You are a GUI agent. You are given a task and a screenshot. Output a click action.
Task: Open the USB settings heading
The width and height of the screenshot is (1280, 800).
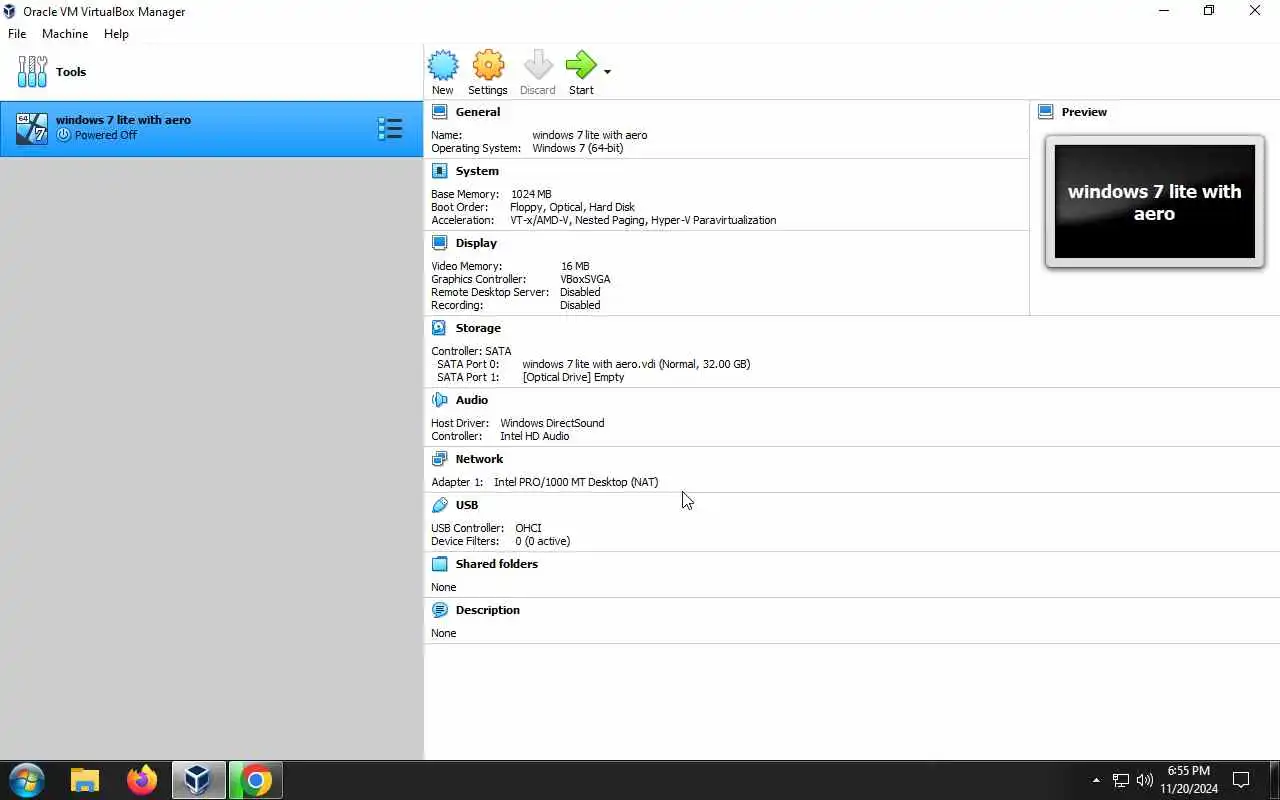tap(467, 505)
